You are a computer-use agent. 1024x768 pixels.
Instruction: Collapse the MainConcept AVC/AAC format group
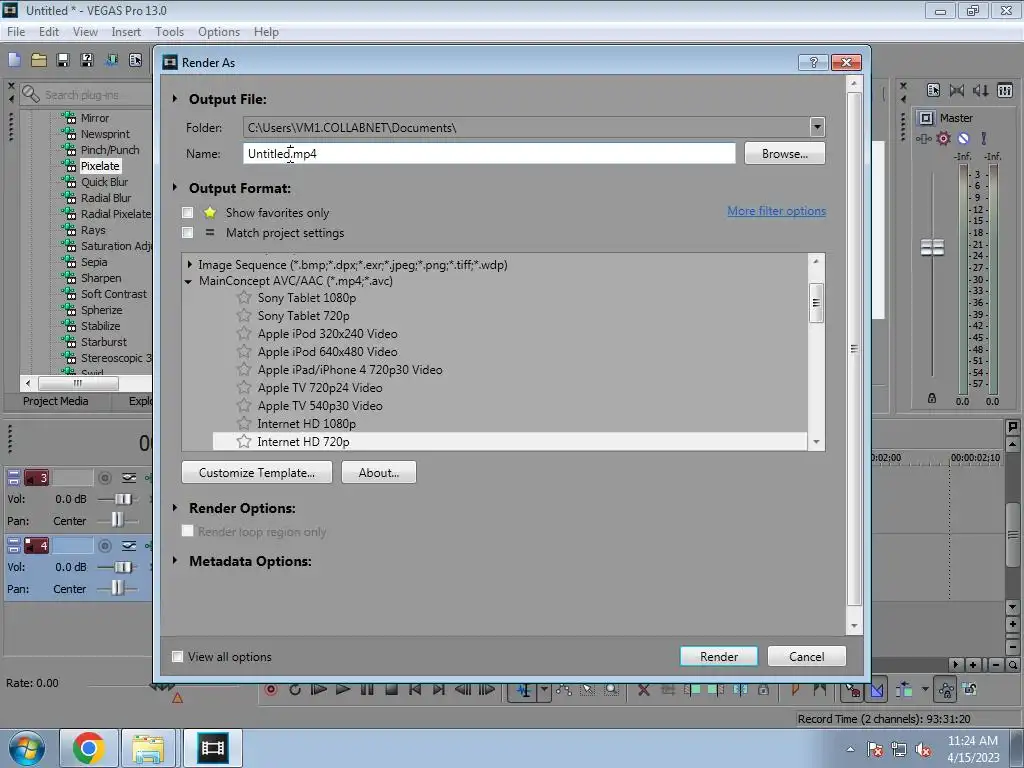point(189,281)
